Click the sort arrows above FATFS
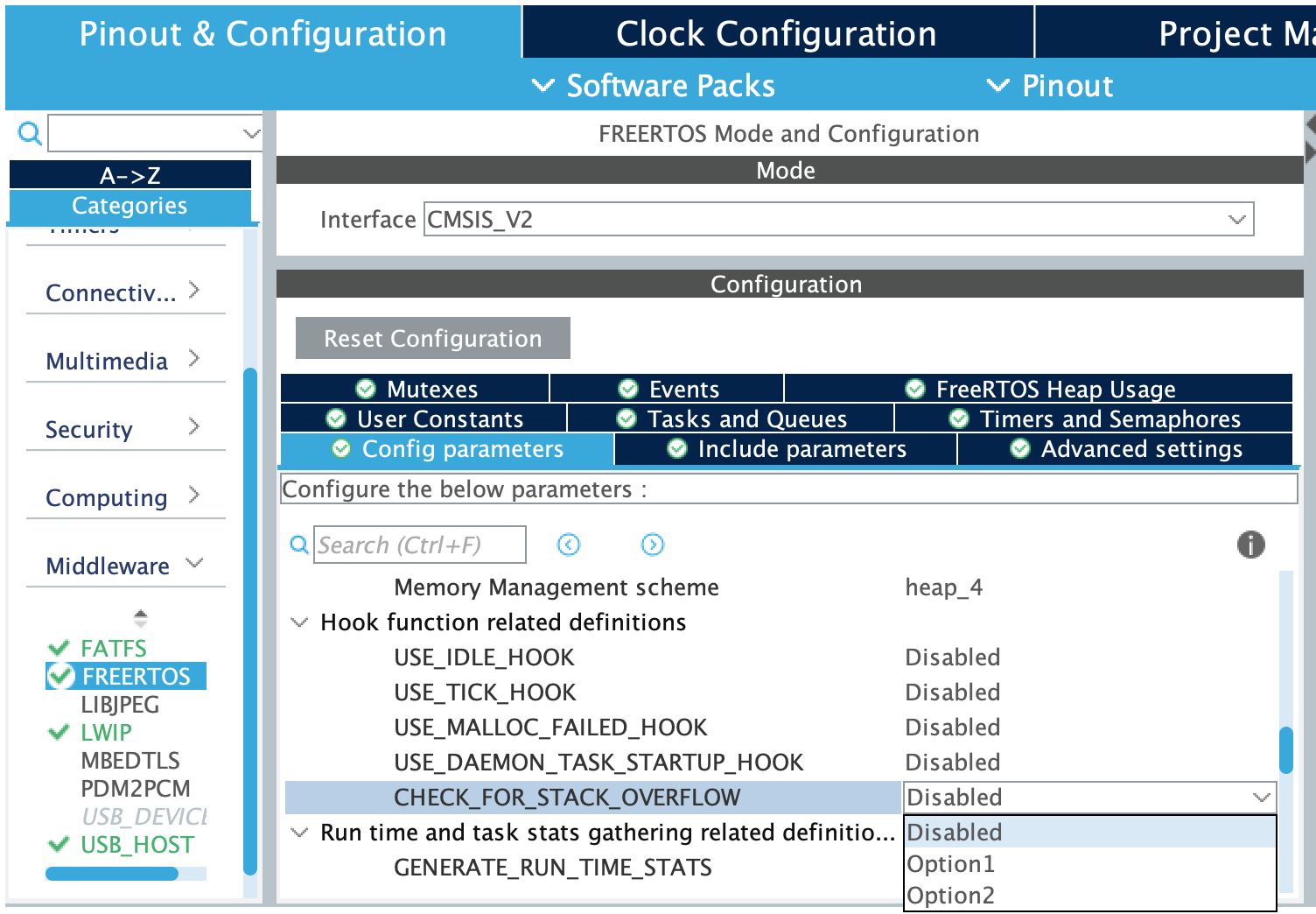Image resolution: width=1316 pixels, height=914 pixels. tap(141, 619)
